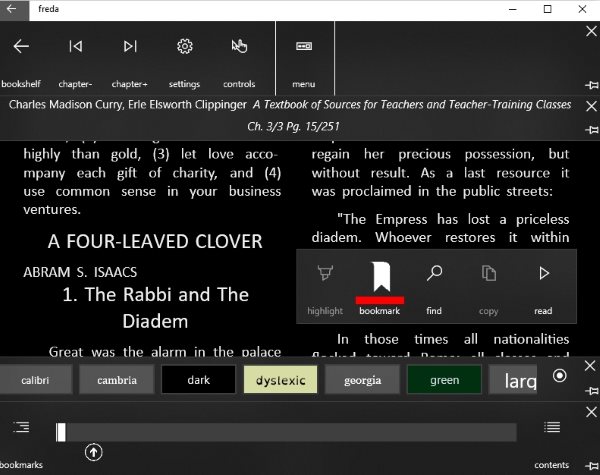Click the circled up-arrow position marker
Screen dimensions: 600x475
94,452
